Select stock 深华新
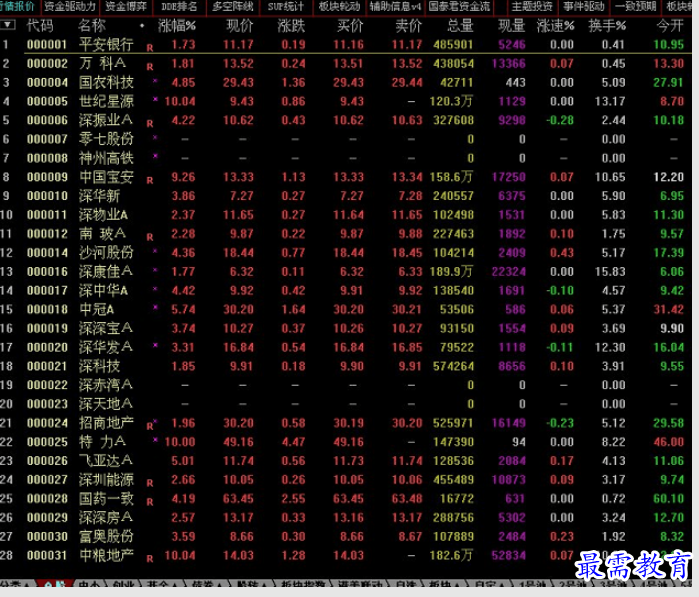This screenshot has width=699, height=597. [99, 196]
